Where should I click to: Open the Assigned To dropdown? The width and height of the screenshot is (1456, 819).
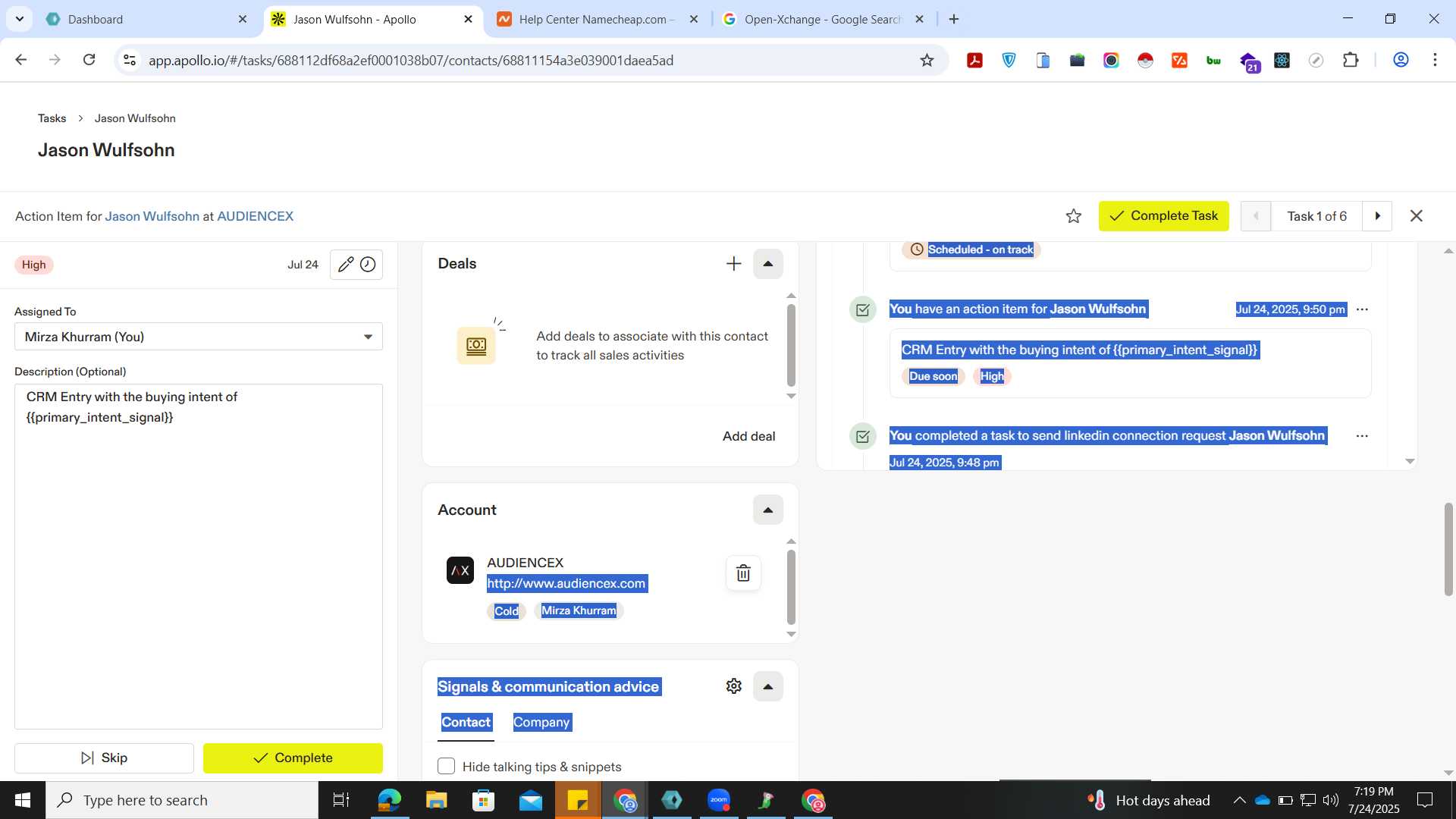[199, 337]
